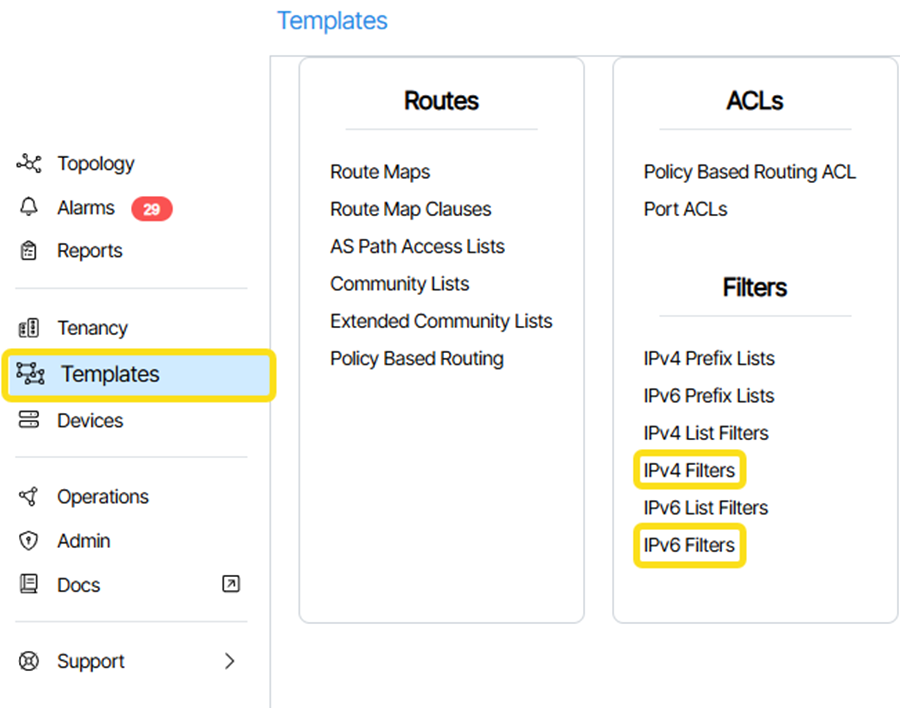
Task: Click the Tenancy building icon
Action: click(28, 328)
